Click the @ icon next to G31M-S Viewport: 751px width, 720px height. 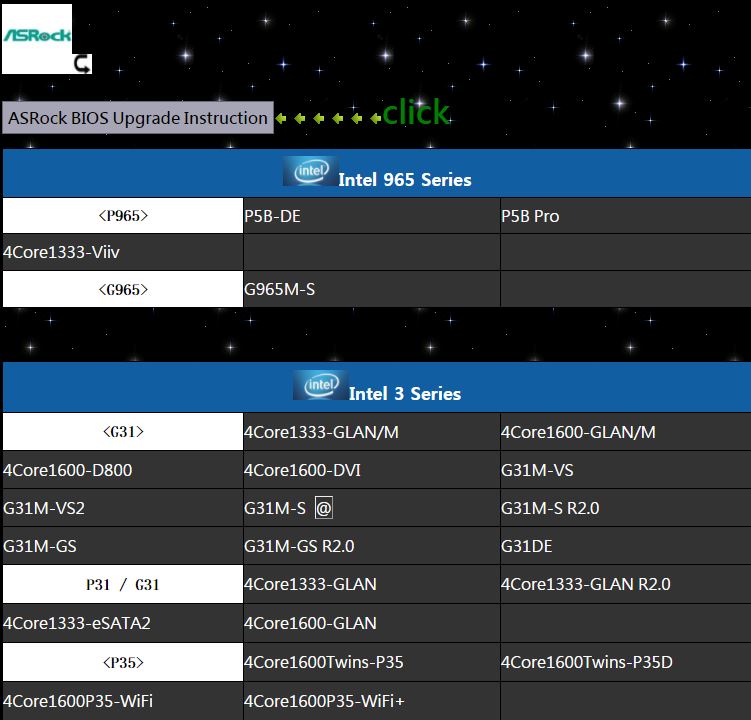click(x=324, y=508)
